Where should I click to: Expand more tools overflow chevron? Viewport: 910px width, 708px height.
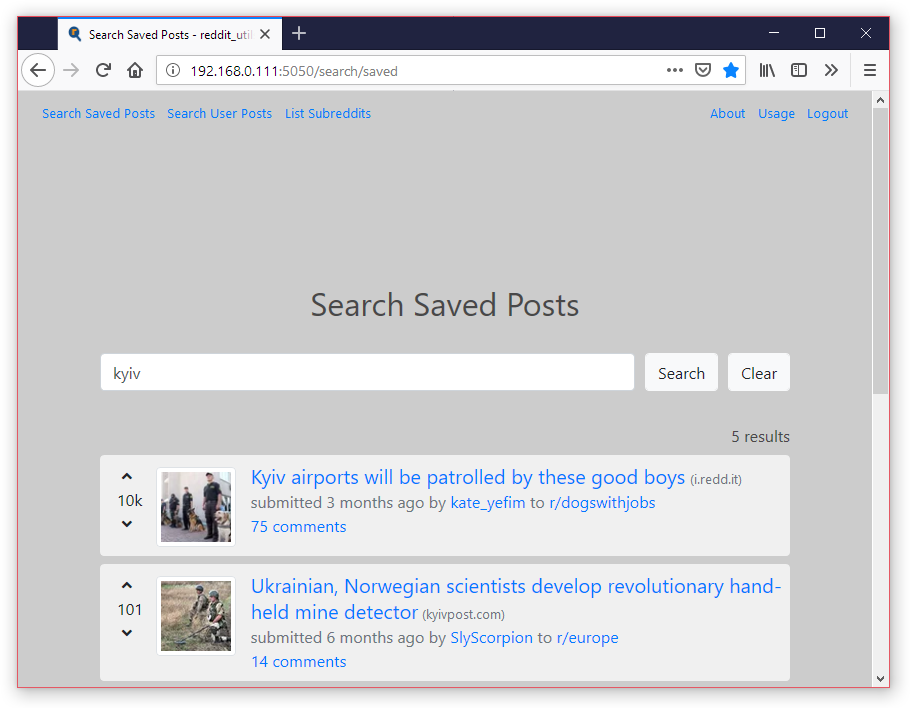[831, 70]
